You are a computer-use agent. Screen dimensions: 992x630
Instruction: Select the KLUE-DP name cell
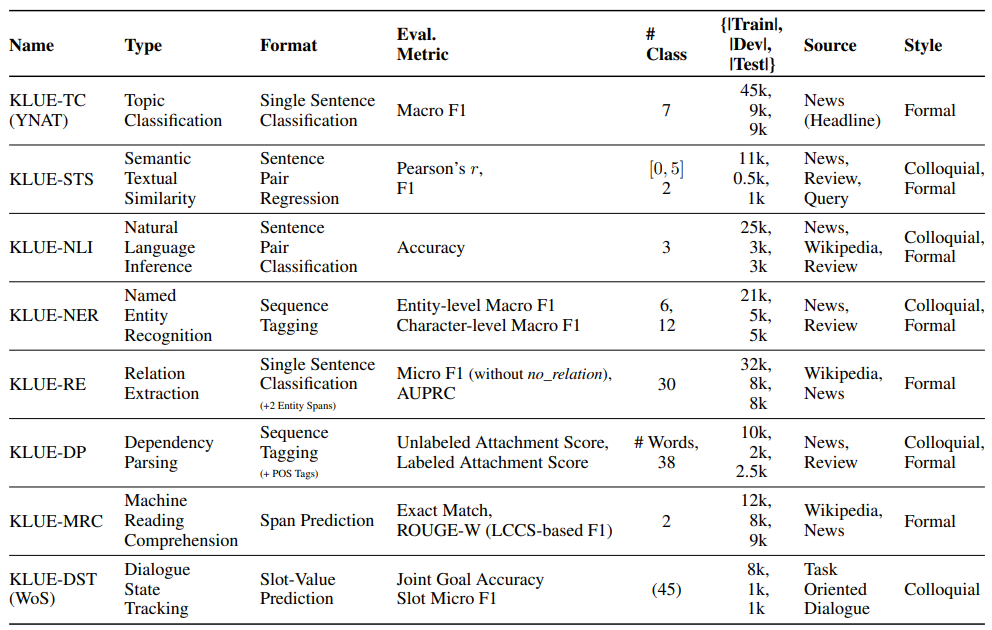[x=48, y=452]
